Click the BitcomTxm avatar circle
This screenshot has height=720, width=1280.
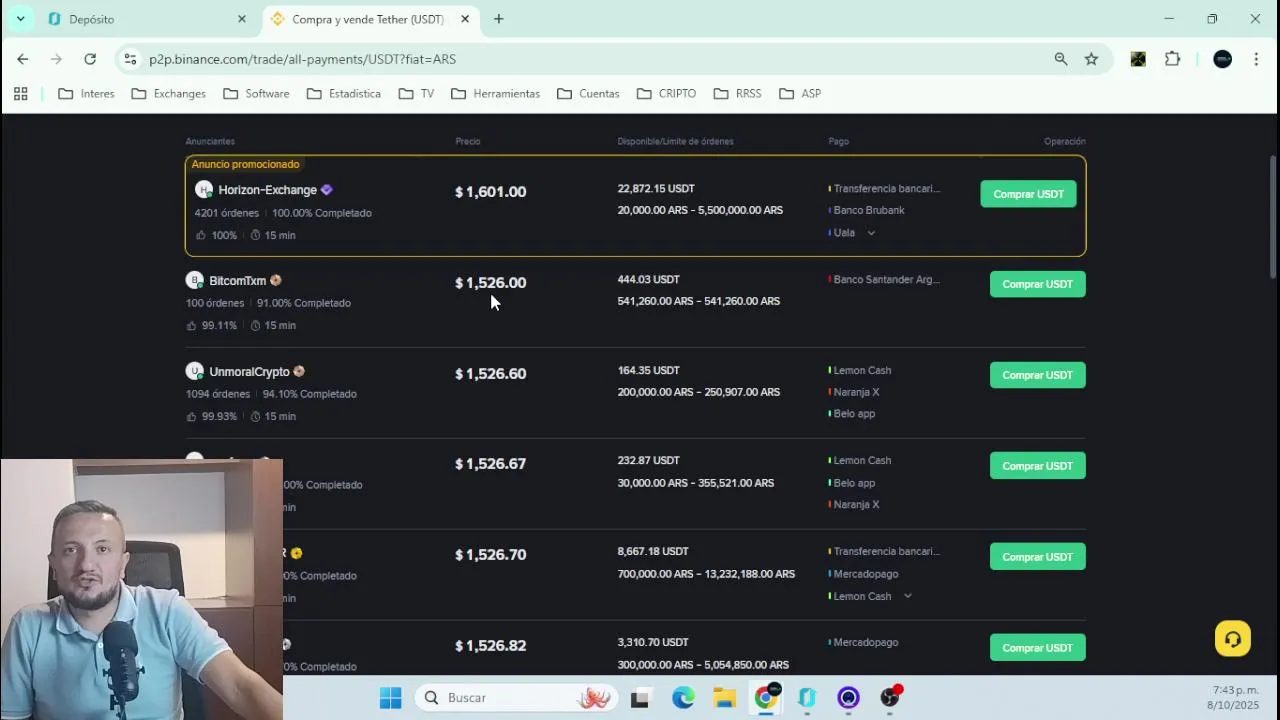195,281
